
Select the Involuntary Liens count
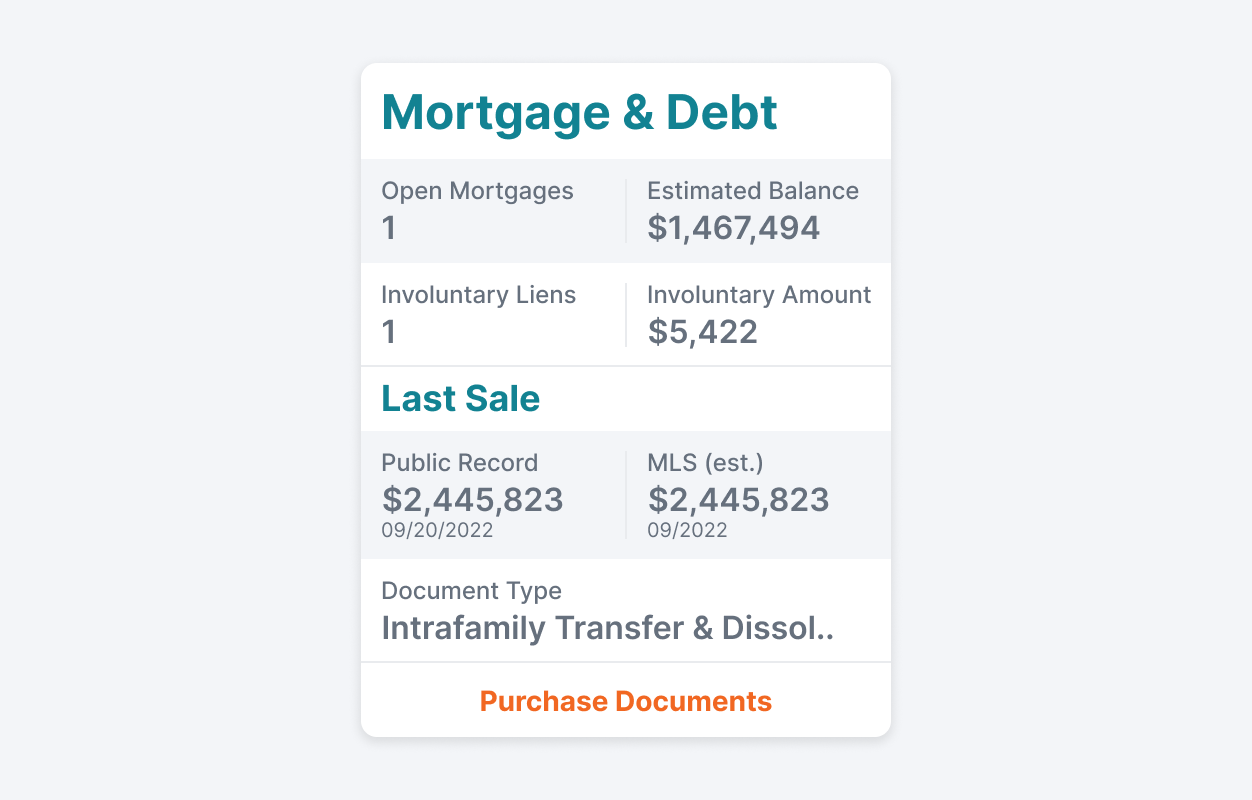[x=389, y=332]
